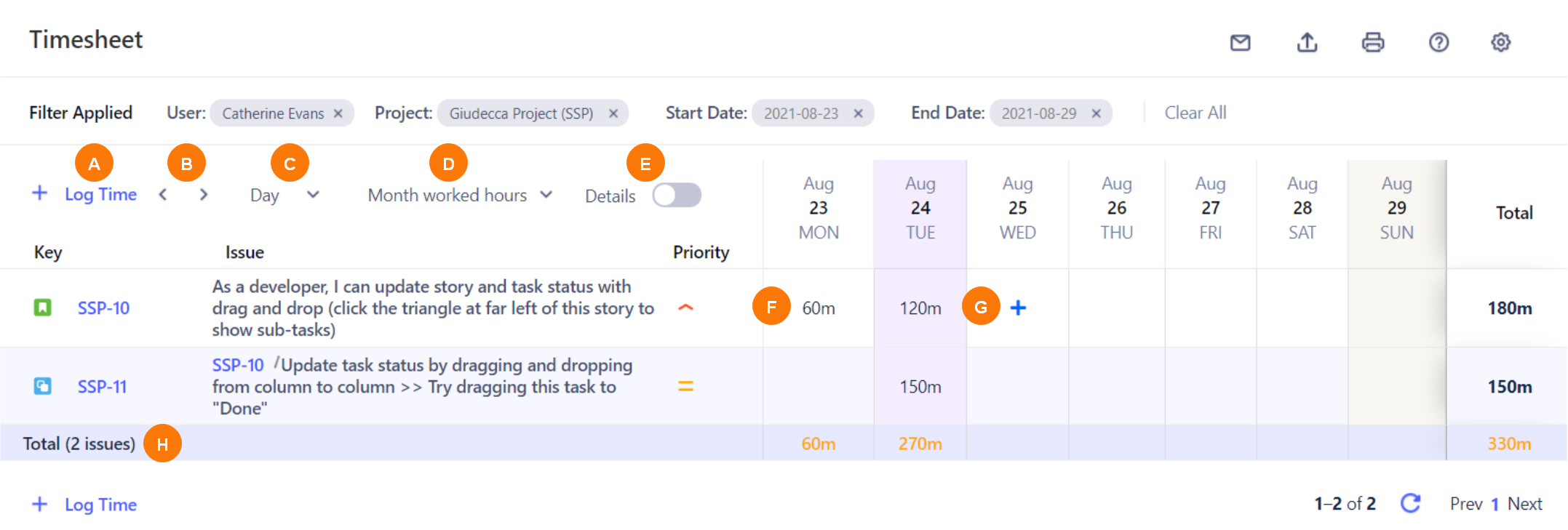Open the SSP-11 issue key link
The height and width of the screenshot is (530, 1568).
coord(102,387)
